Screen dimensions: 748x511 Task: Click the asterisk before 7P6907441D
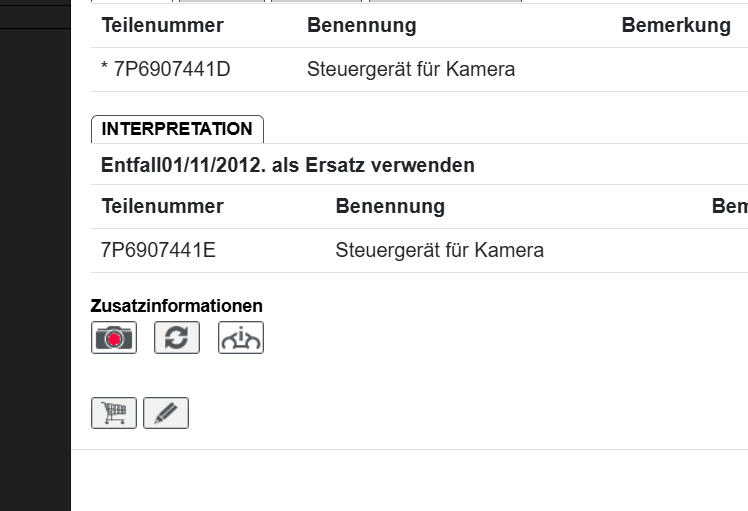click(x=105, y=70)
